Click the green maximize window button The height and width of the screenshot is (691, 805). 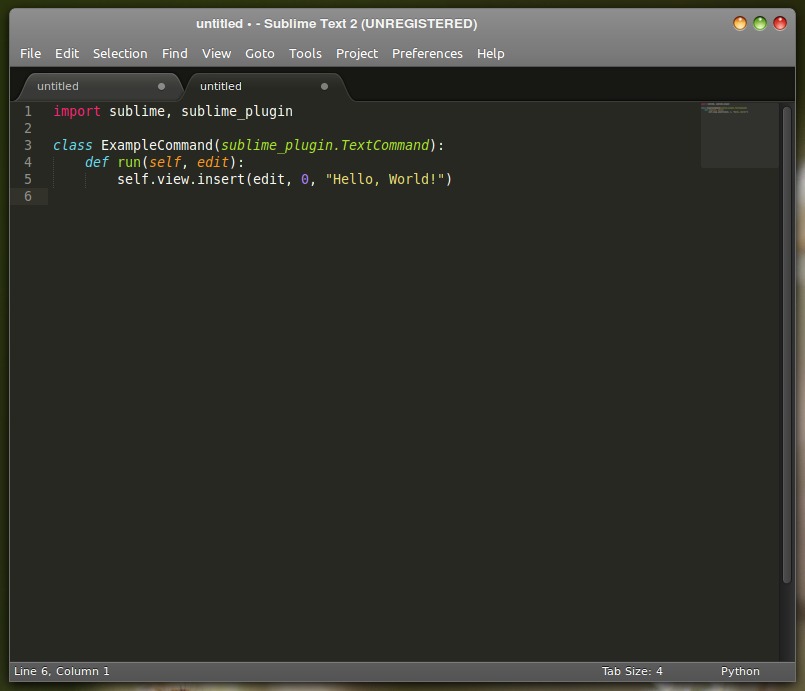760,24
